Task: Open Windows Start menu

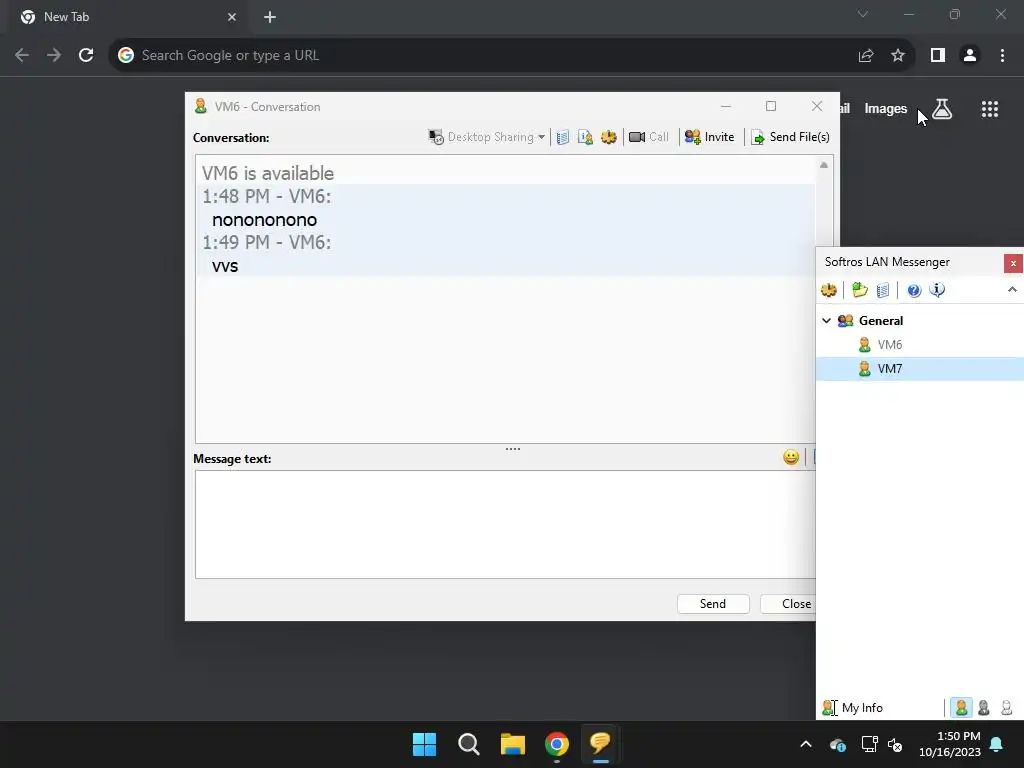Action: [424, 744]
